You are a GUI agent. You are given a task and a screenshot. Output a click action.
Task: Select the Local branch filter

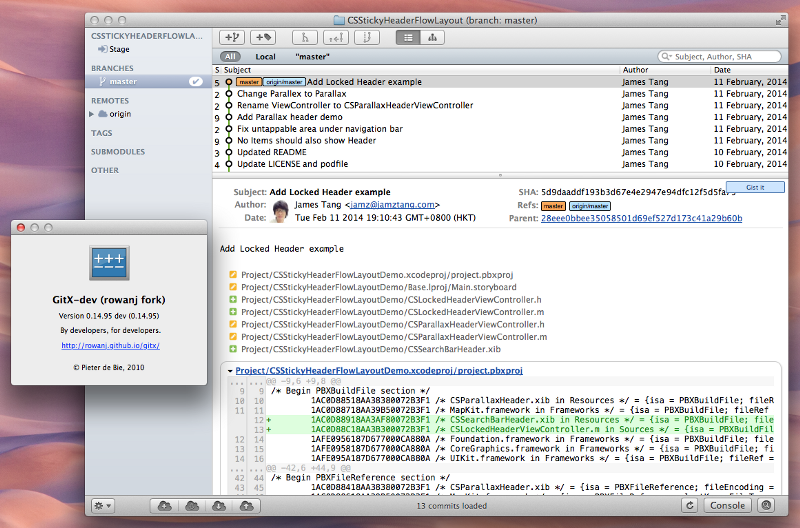pos(265,57)
